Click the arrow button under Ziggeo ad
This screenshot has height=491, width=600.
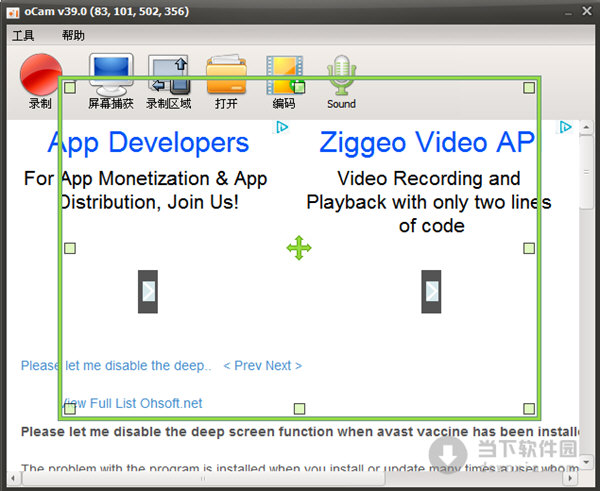point(431,292)
